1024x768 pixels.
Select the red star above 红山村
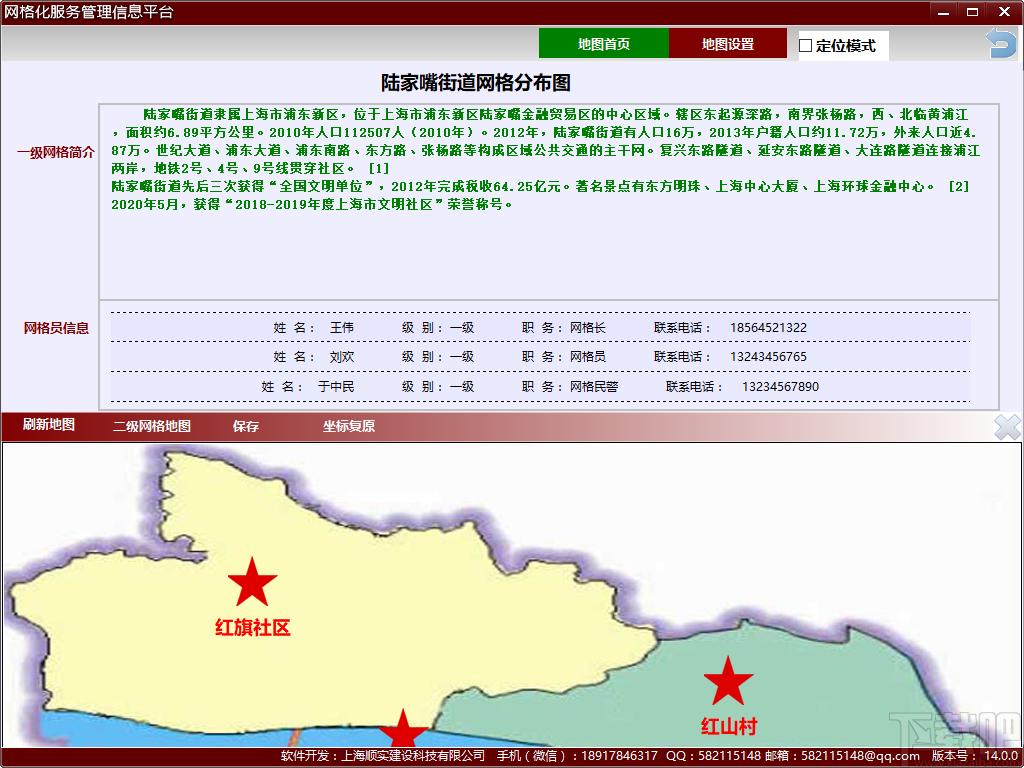tap(728, 680)
